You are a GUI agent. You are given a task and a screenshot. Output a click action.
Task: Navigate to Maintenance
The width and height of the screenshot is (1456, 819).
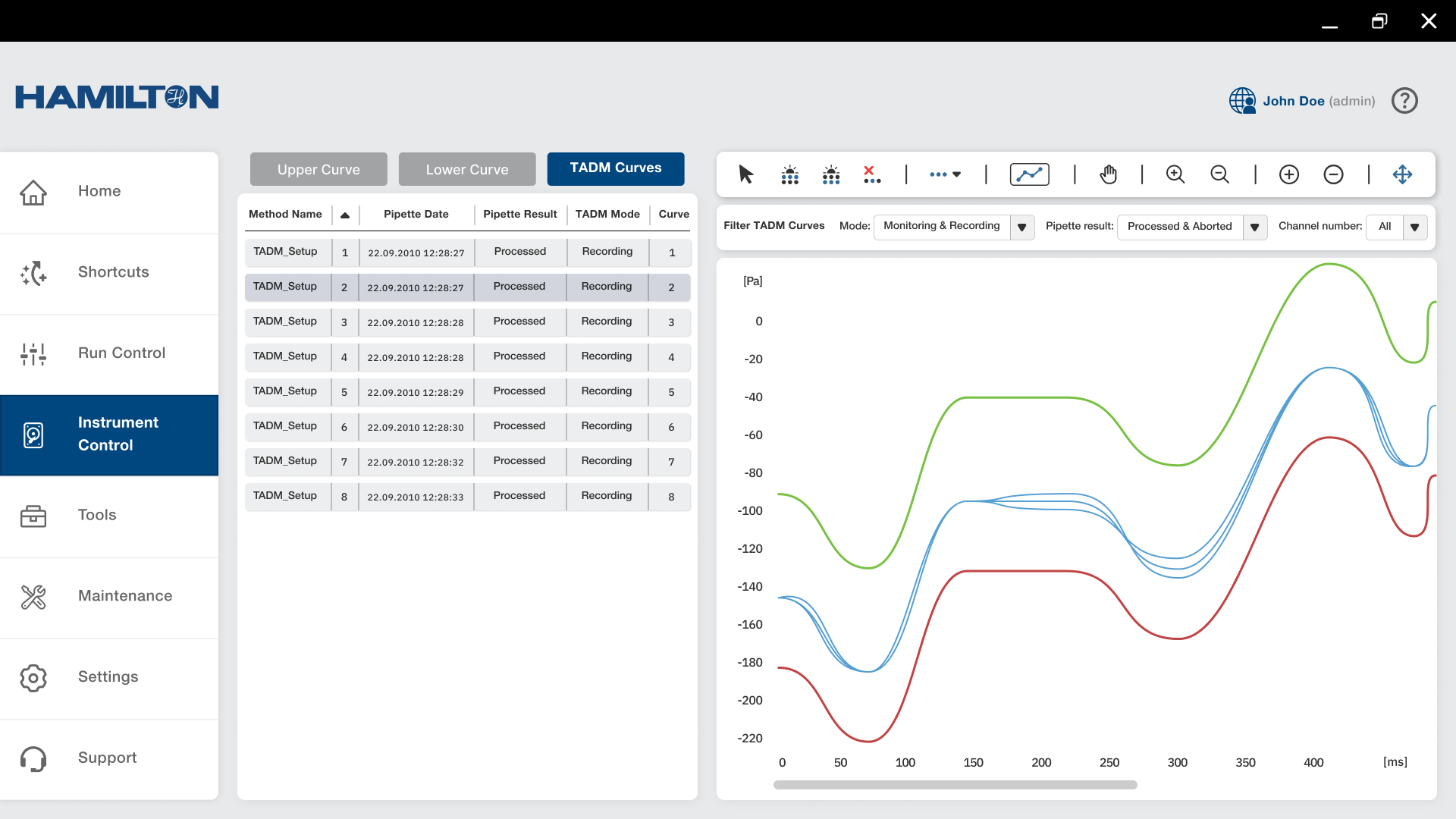[109, 598]
